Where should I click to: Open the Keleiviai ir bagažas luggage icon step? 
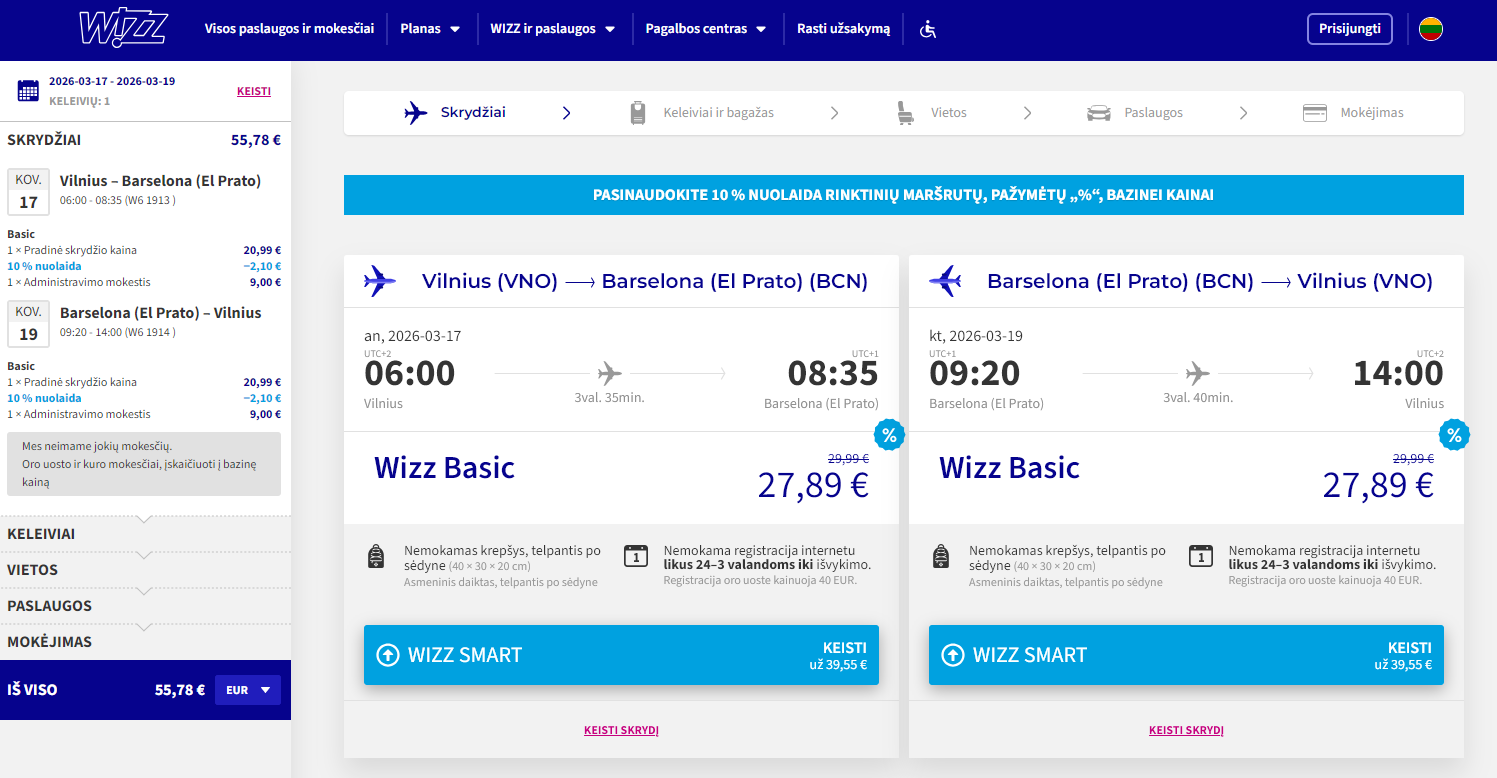(638, 112)
